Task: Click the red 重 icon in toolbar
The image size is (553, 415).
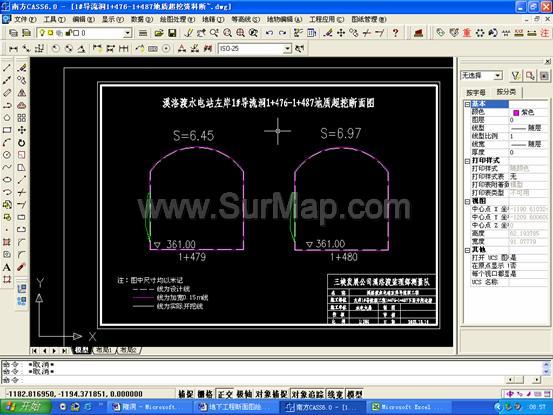Action: click(467, 33)
